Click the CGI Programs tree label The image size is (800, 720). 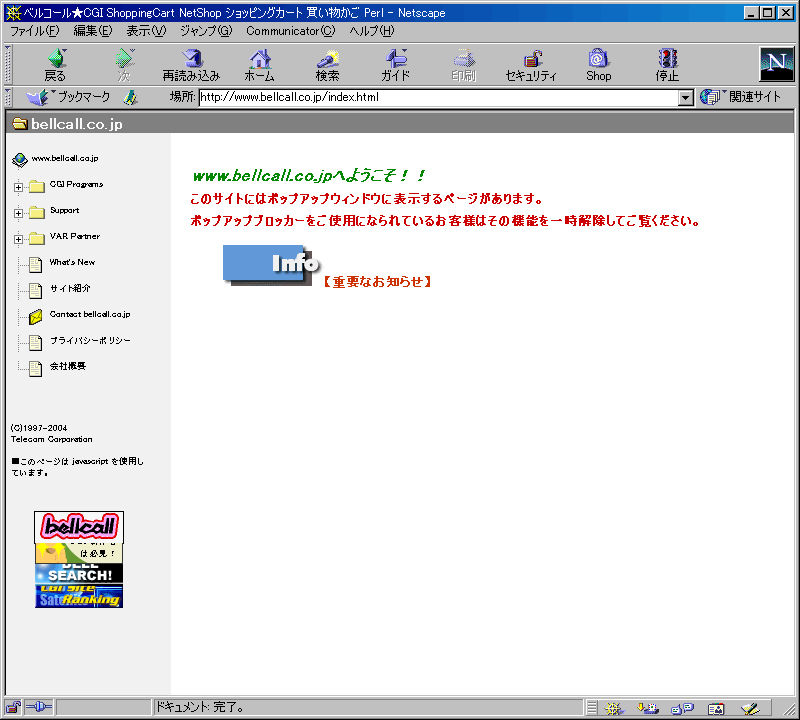tap(76, 184)
